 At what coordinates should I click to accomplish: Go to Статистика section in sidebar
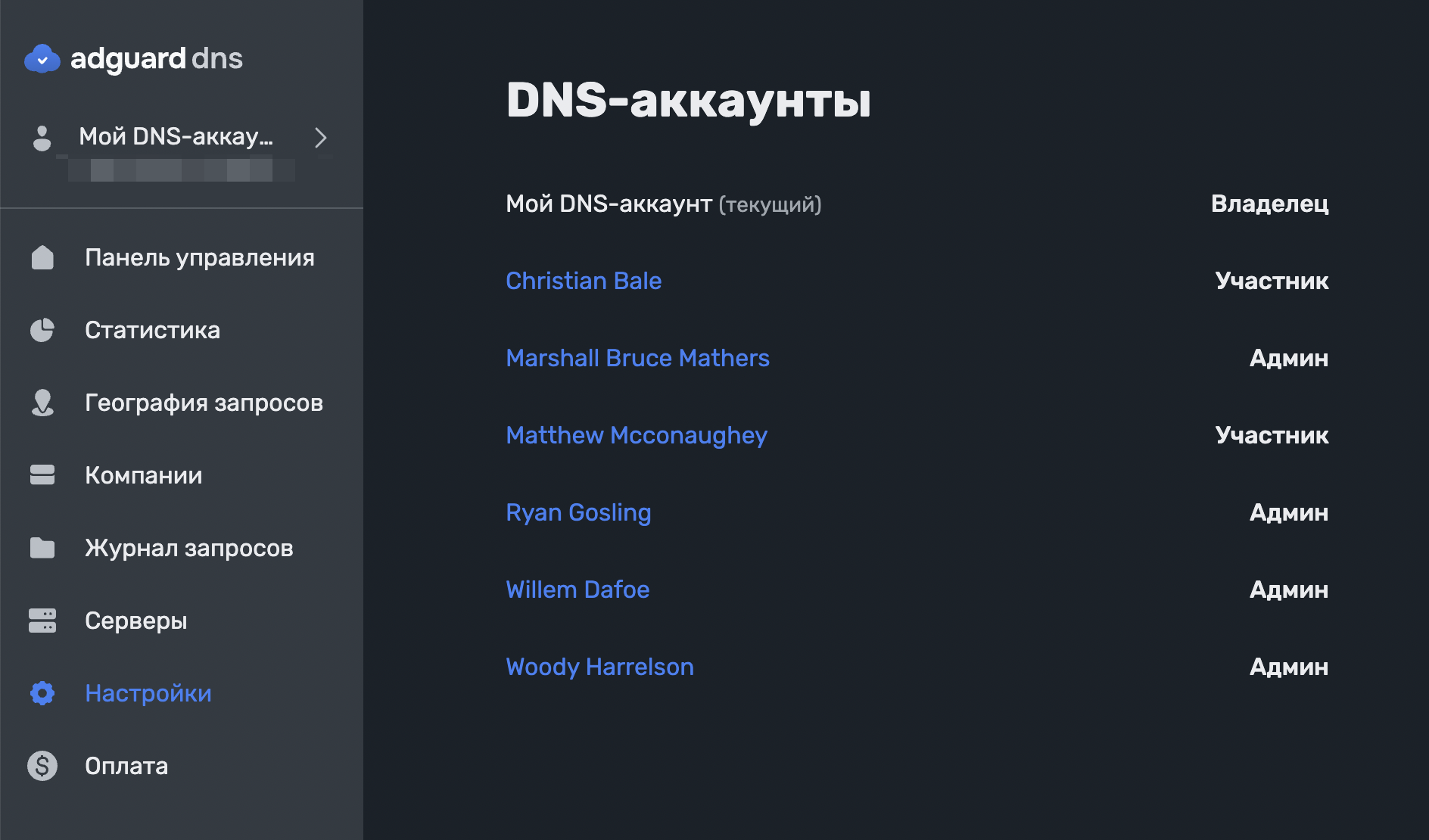(153, 330)
